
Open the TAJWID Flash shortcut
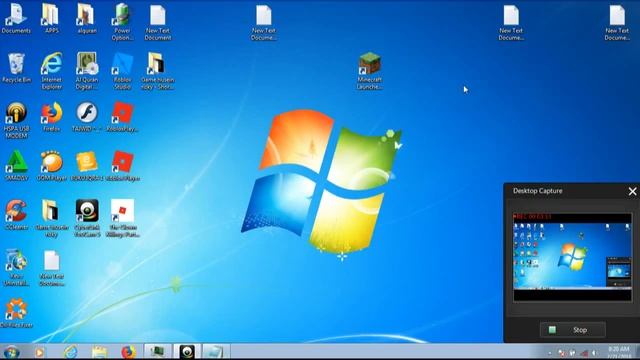[x=87, y=117]
